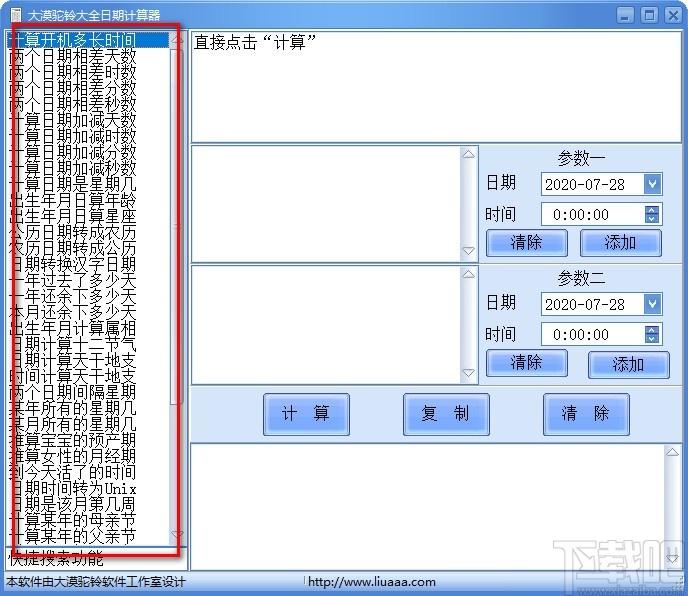
Task: Select 某年所有的星期几 item
Action: 88,409
